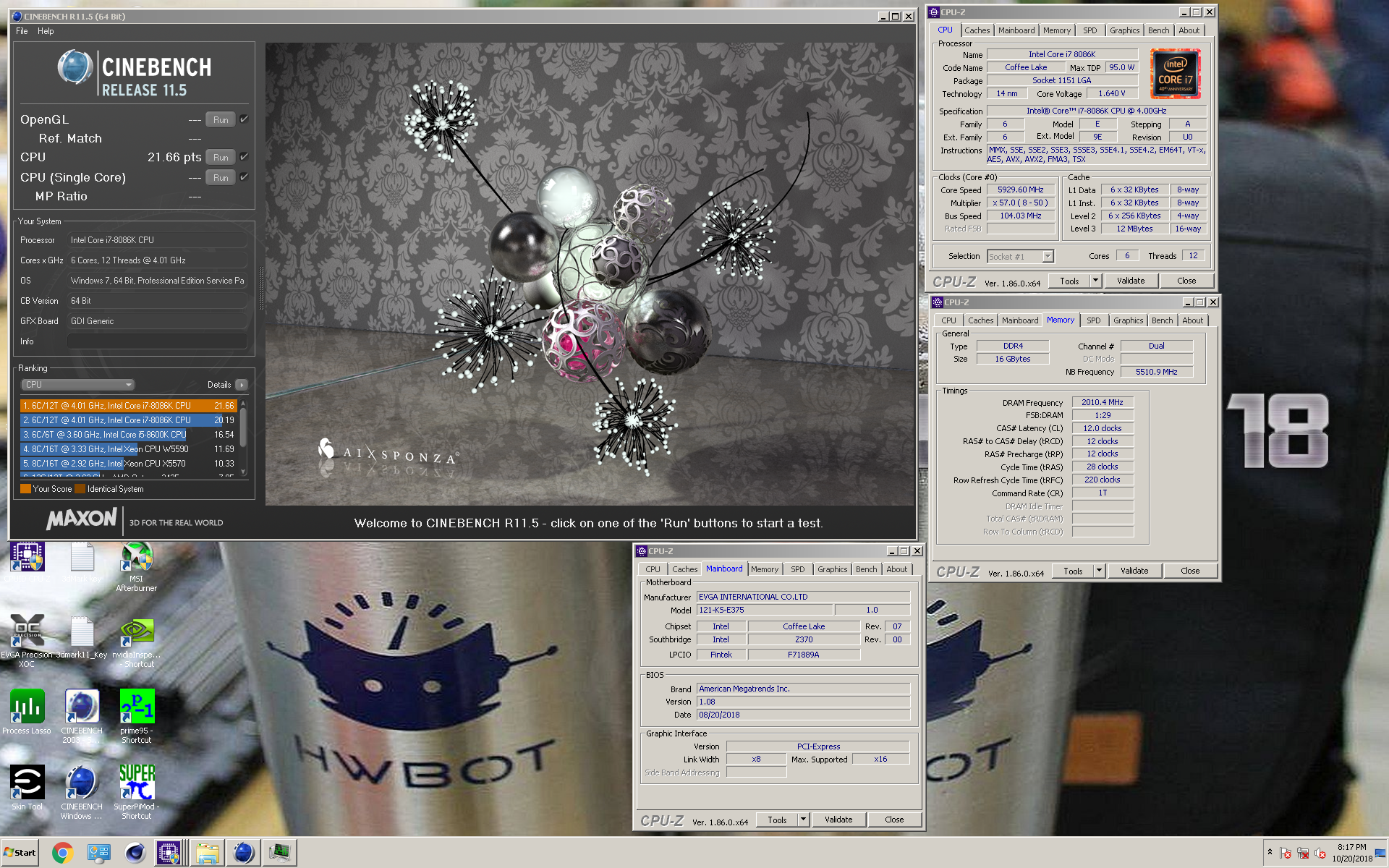This screenshot has height=868, width=1389.
Task: Select Graphics tab in Mainboard CPU-Z window
Action: pos(832,569)
